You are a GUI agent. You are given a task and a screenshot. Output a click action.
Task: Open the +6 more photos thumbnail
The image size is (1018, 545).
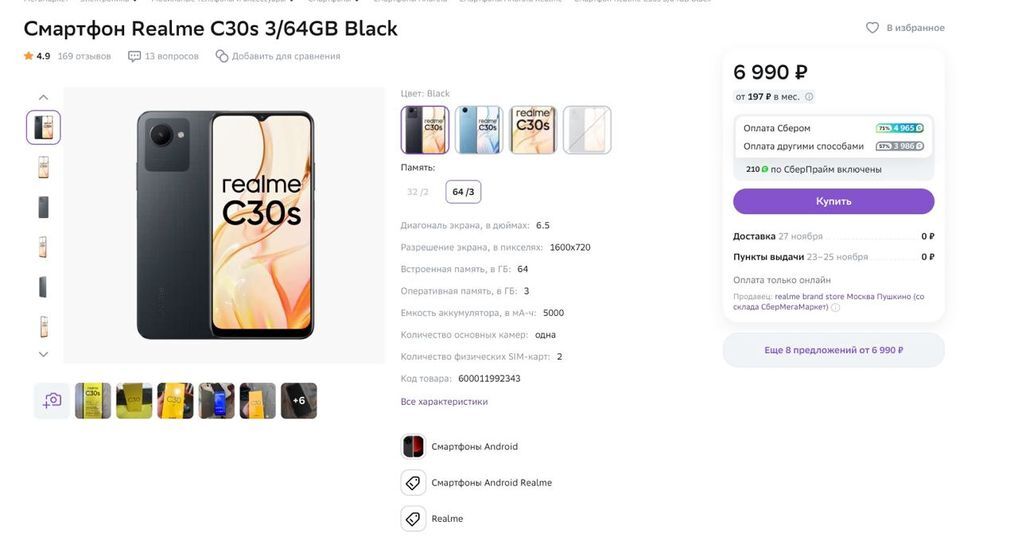tap(298, 400)
